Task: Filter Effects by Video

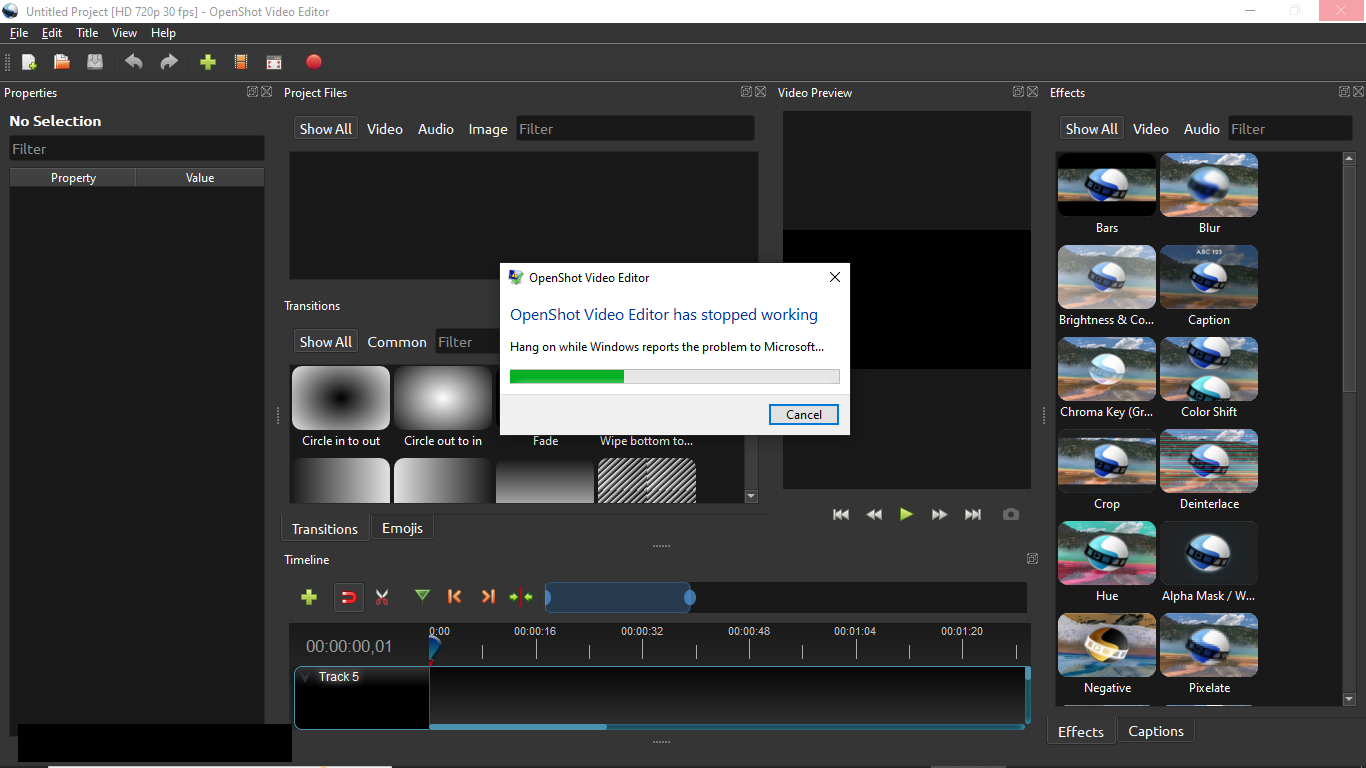Action: point(1151,129)
